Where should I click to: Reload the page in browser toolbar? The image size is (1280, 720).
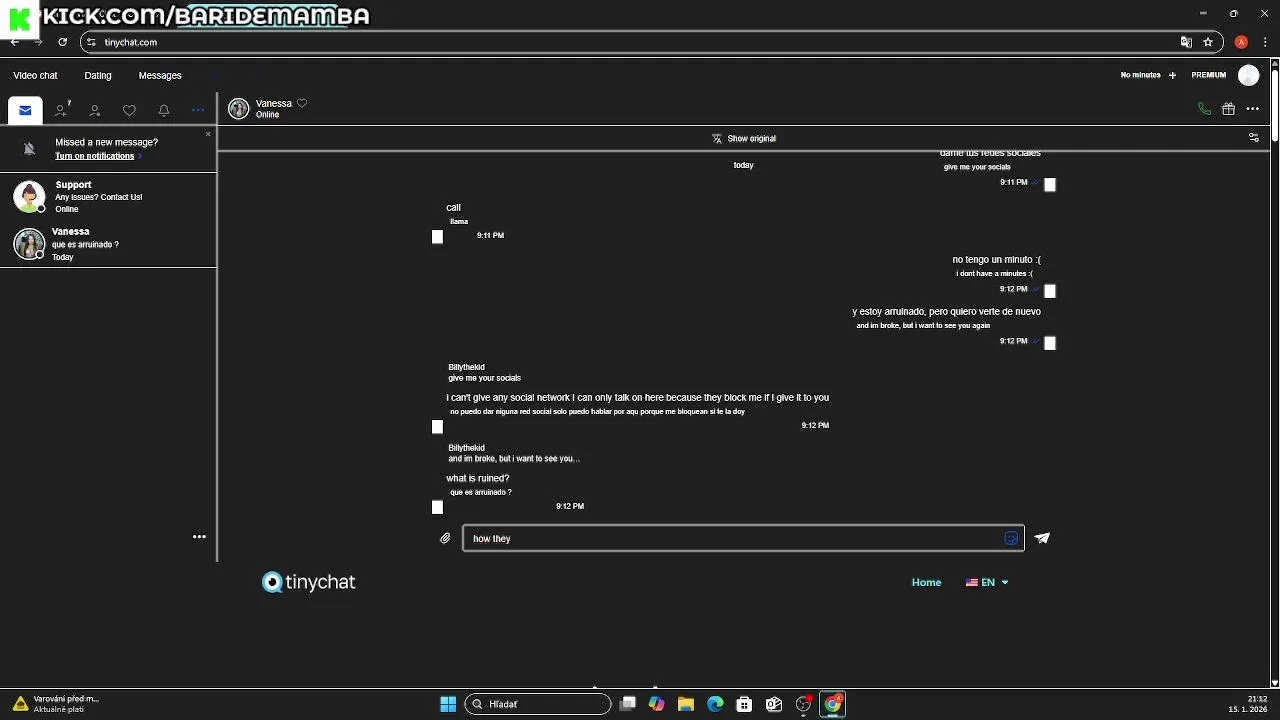coord(62,42)
